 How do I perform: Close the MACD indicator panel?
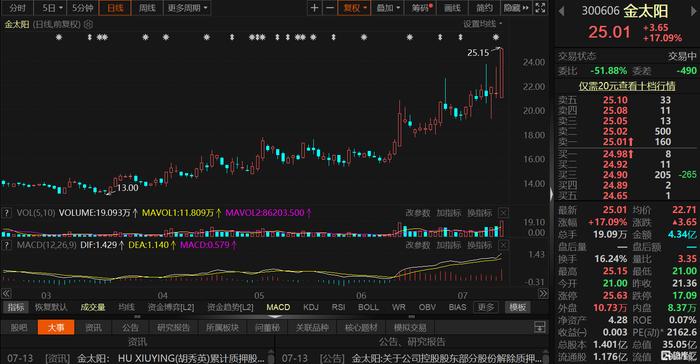(x=503, y=245)
